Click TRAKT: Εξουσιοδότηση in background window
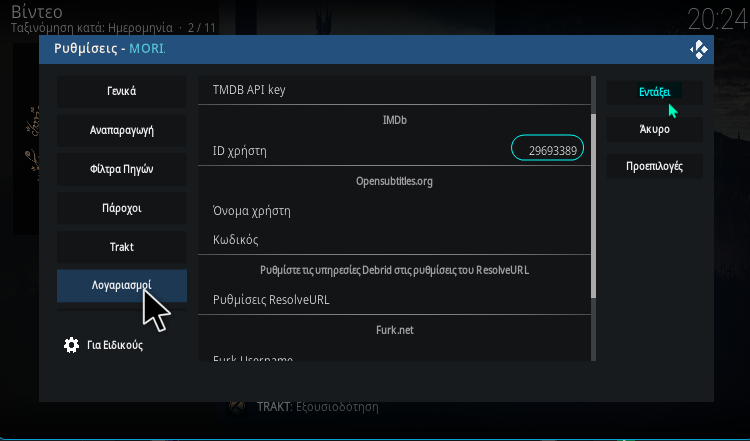750x441 pixels. point(318,407)
